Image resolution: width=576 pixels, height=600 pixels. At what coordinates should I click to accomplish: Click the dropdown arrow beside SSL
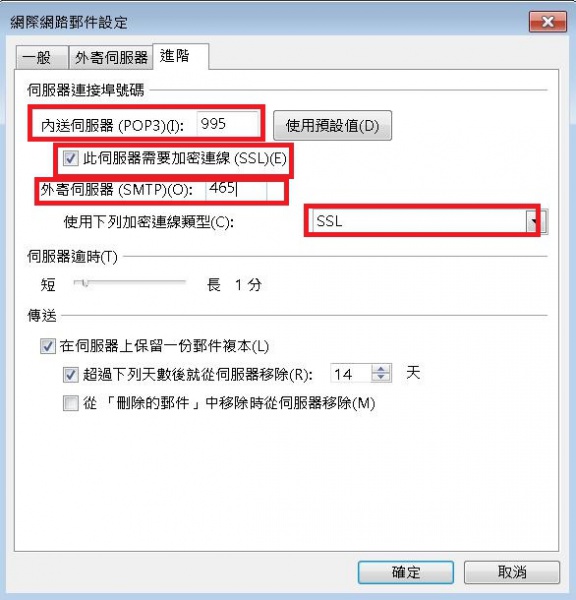534,221
